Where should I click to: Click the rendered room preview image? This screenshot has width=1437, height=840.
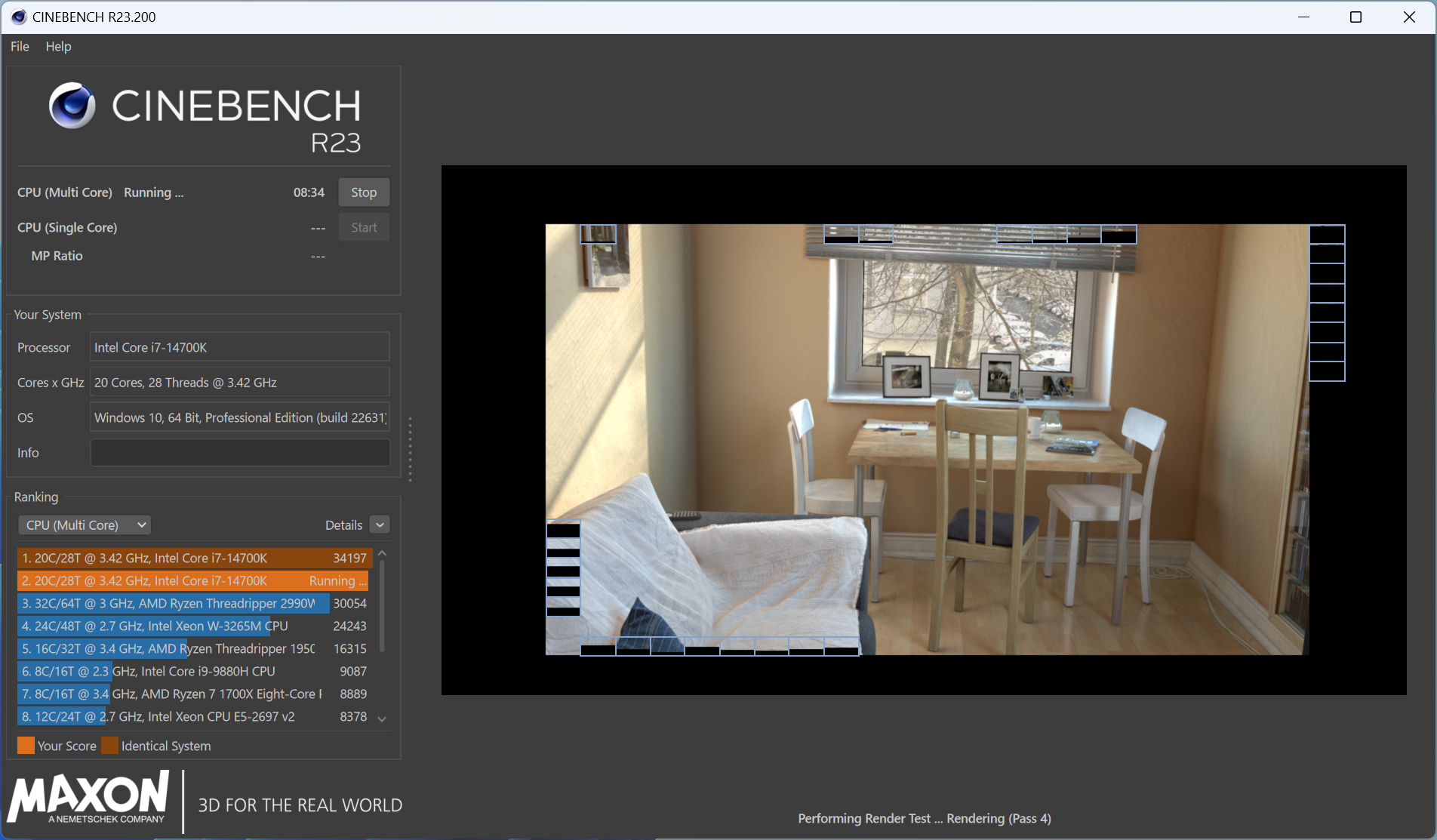927,439
